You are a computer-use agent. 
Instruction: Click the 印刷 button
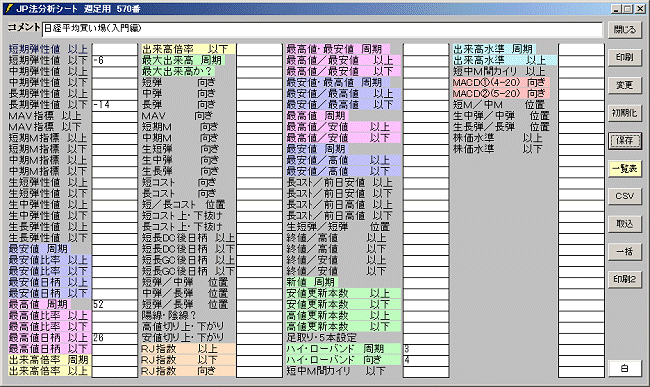pos(625,57)
